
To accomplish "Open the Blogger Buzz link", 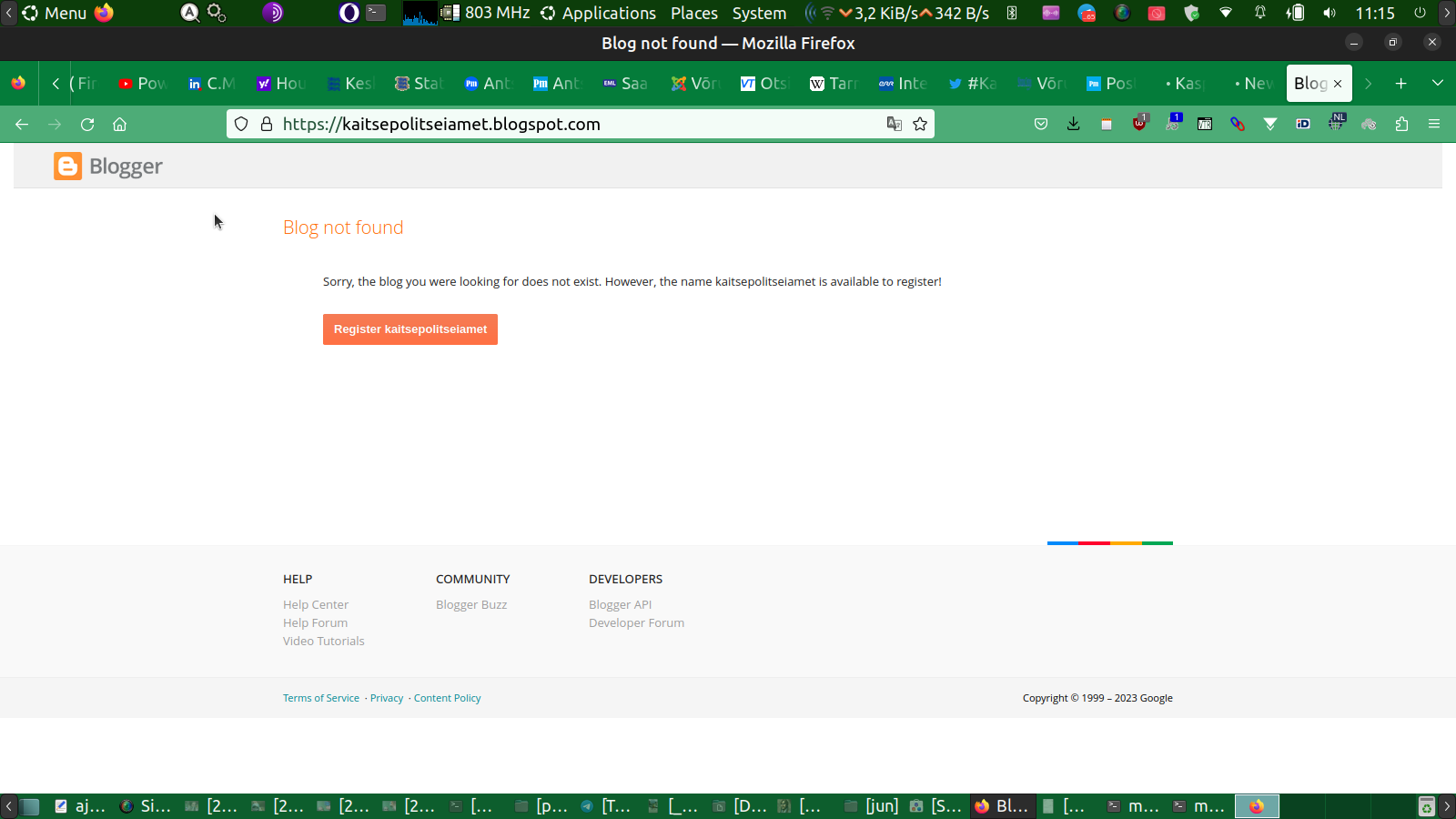I will coord(471,604).
